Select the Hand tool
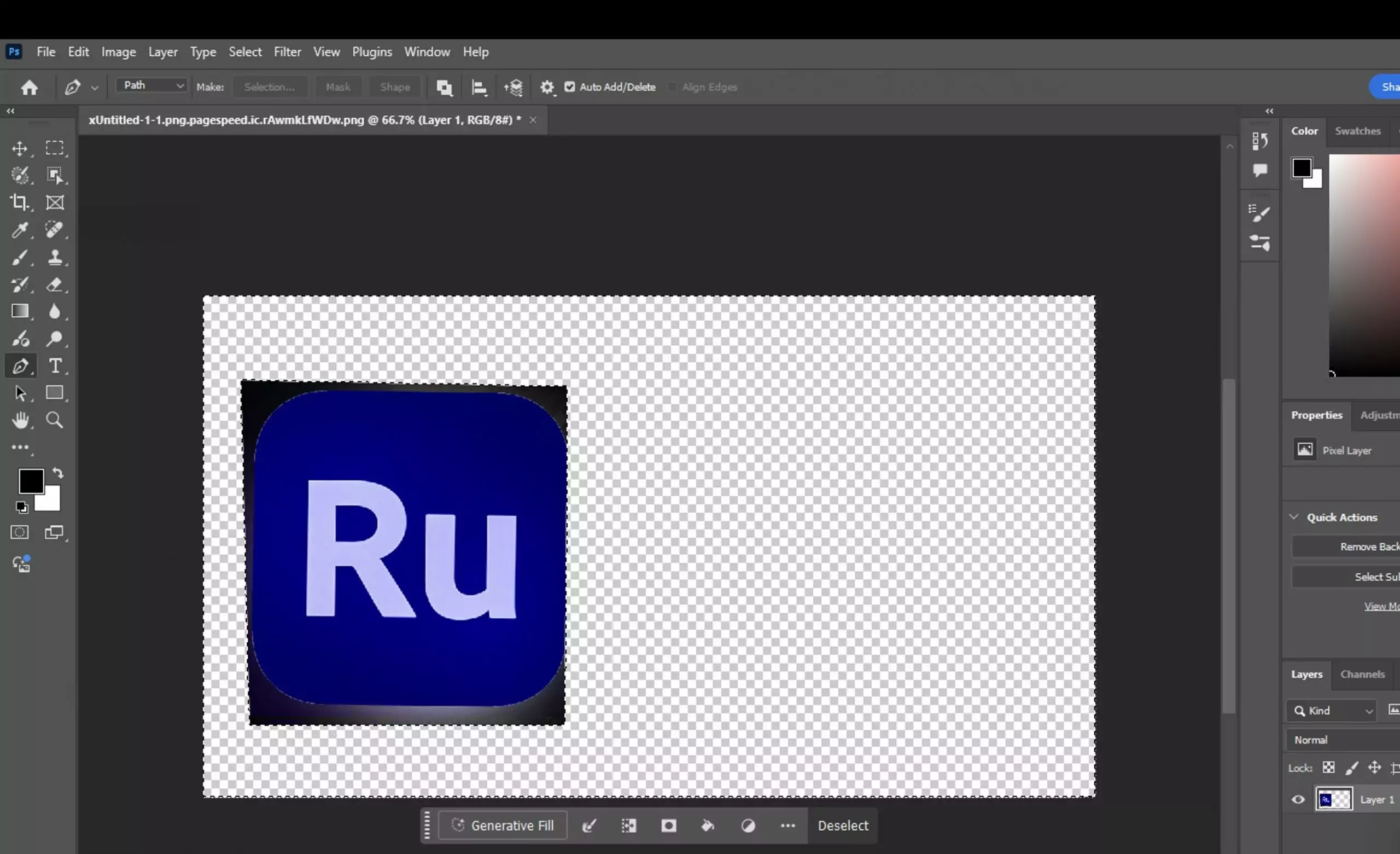This screenshot has width=1400, height=854. tap(20, 420)
